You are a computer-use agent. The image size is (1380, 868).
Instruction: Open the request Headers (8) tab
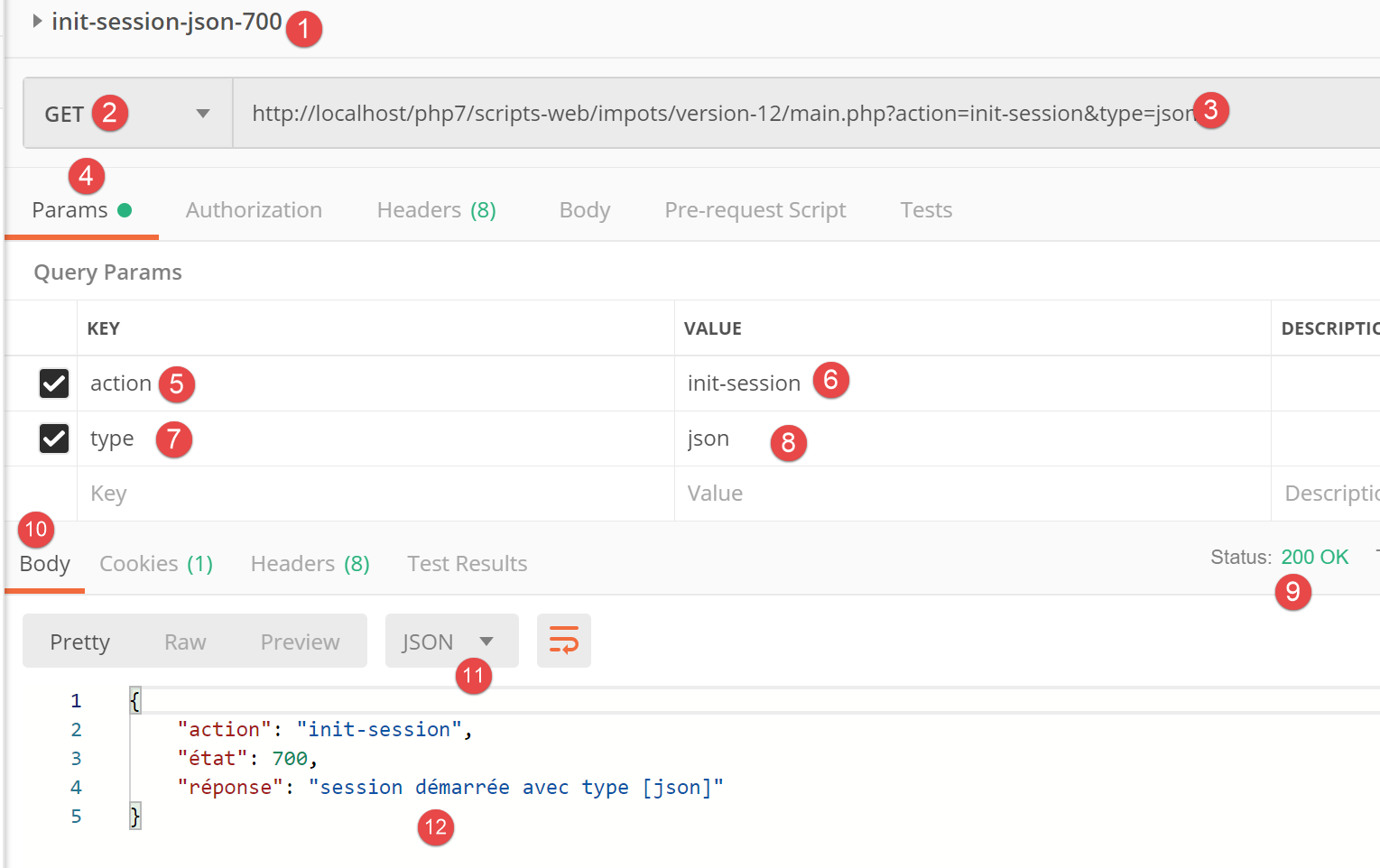(x=436, y=210)
